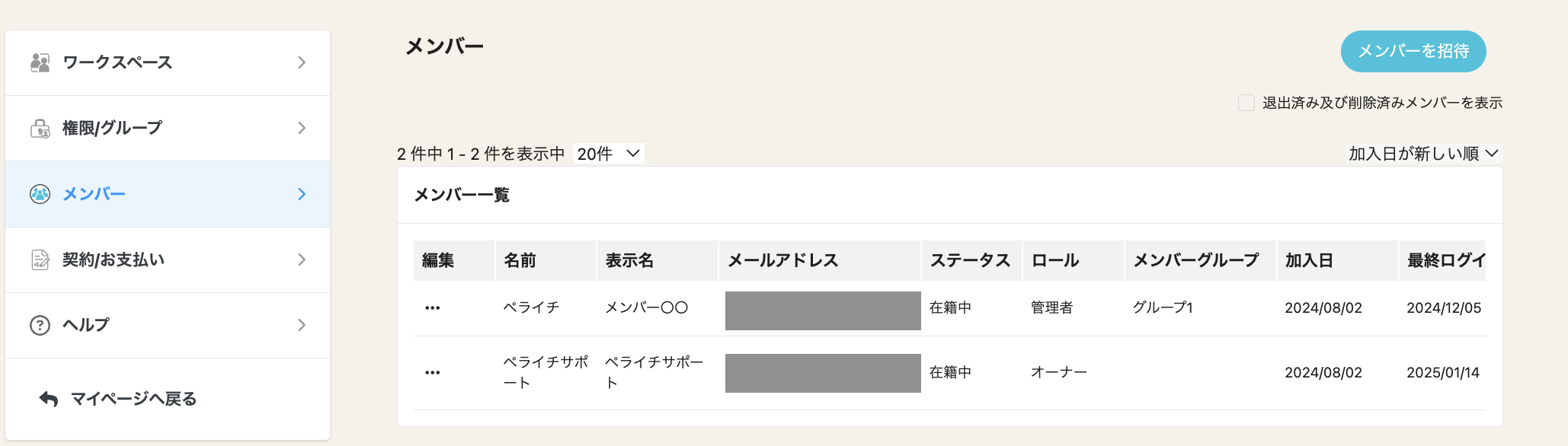The height and width of the screenshot is (446, 1568).
Task: Open the ヘルプ menu item
Action: 86,325
